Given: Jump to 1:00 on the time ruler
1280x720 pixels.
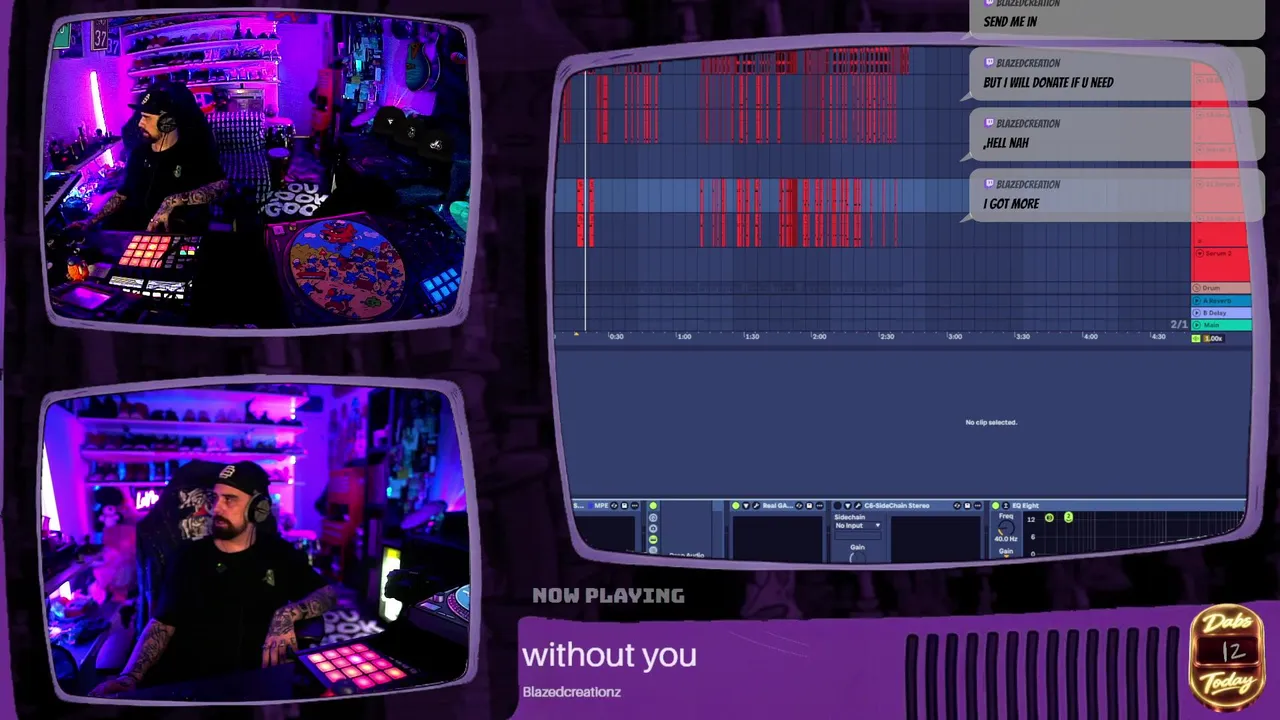Looking at the screenshot, I should coord(684,337).
